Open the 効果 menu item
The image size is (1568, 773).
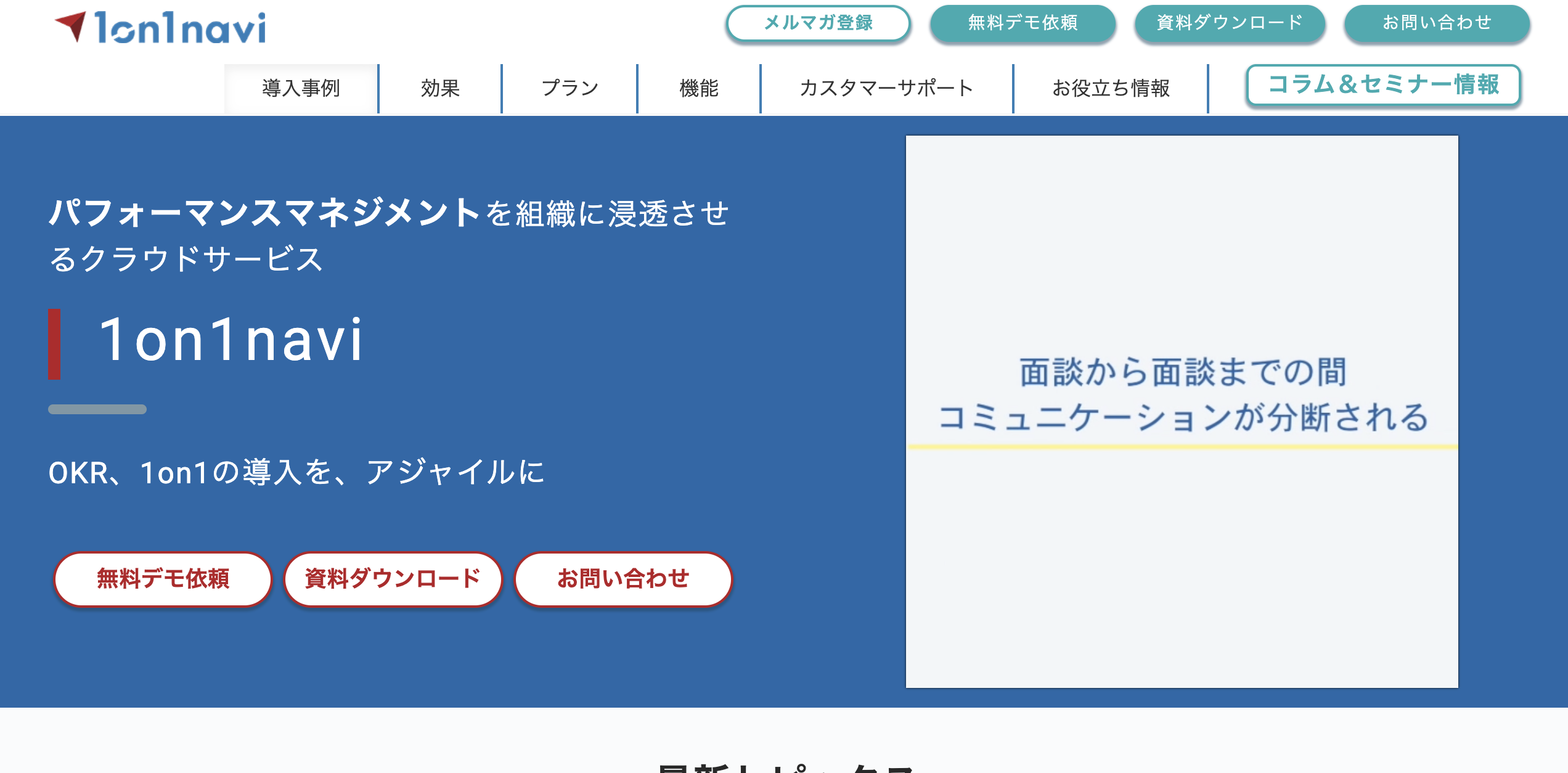click(x=440, y=89)
